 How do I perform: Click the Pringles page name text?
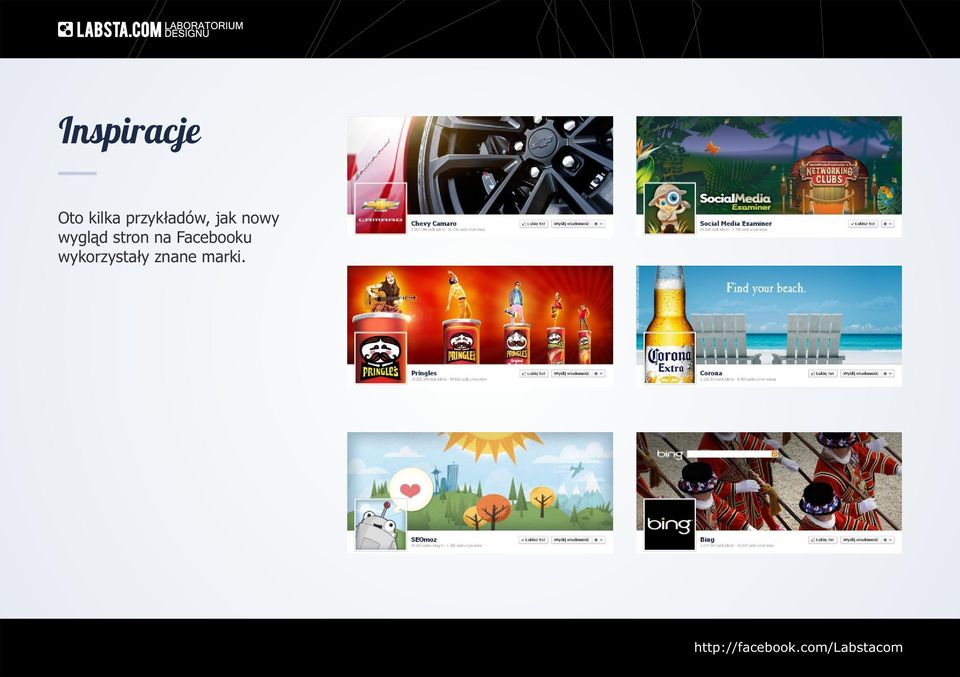(x=424, y=373)
